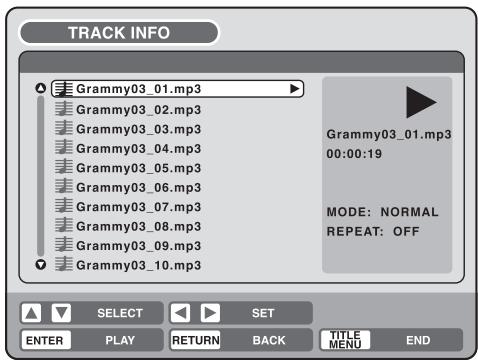Click the left arrow key icon for SET
The width and height of the screenshot is (478, 360).
tap(180, 313)
